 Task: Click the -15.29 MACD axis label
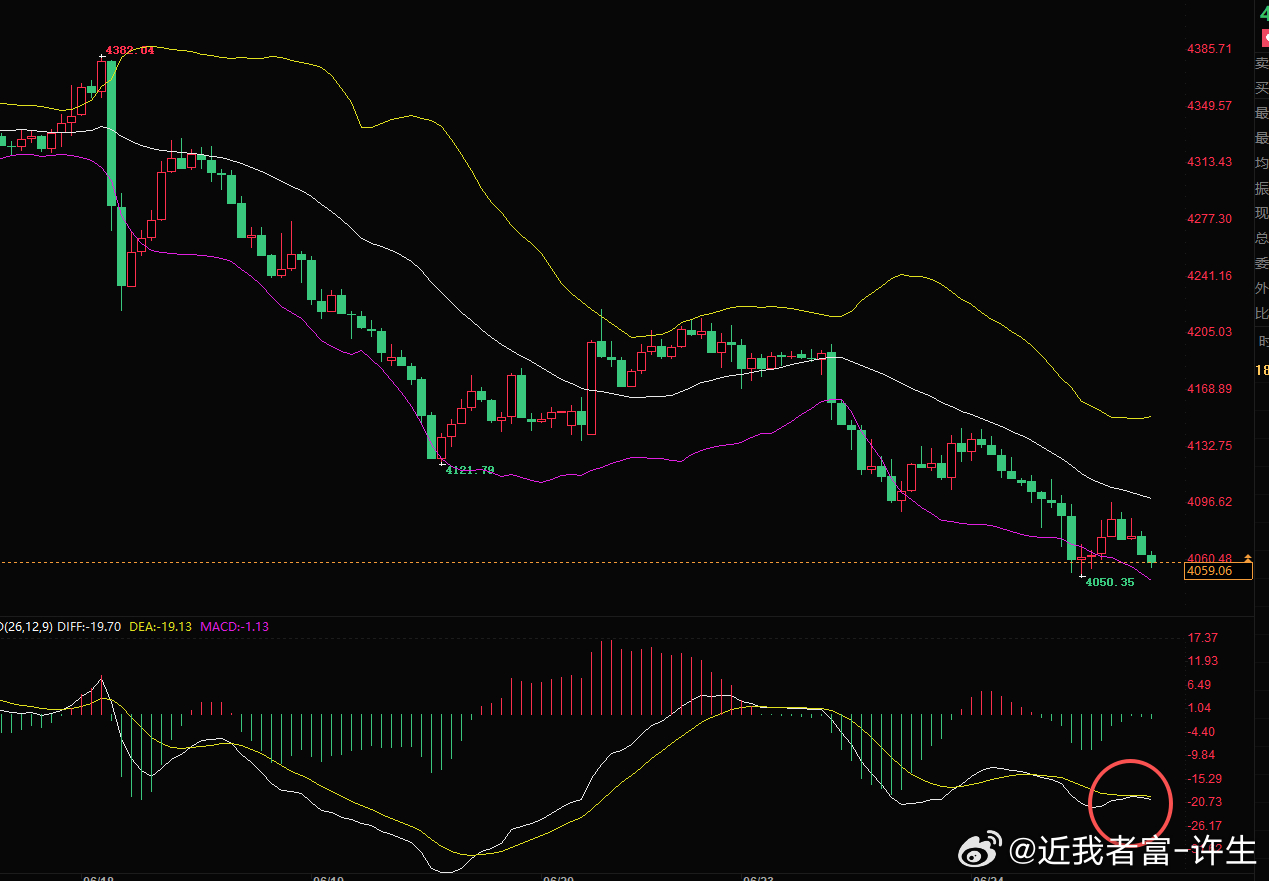(x=1204, y=778)
